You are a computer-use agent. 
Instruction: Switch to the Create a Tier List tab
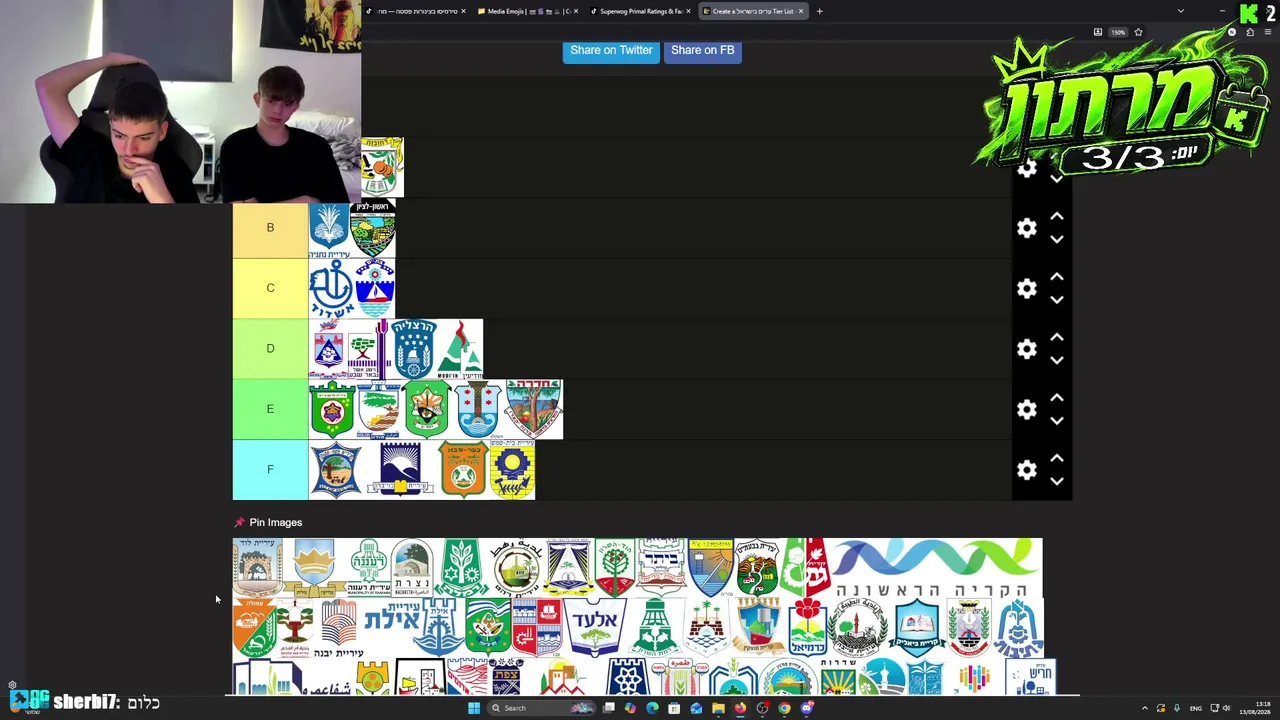click(x=751, y=11)
